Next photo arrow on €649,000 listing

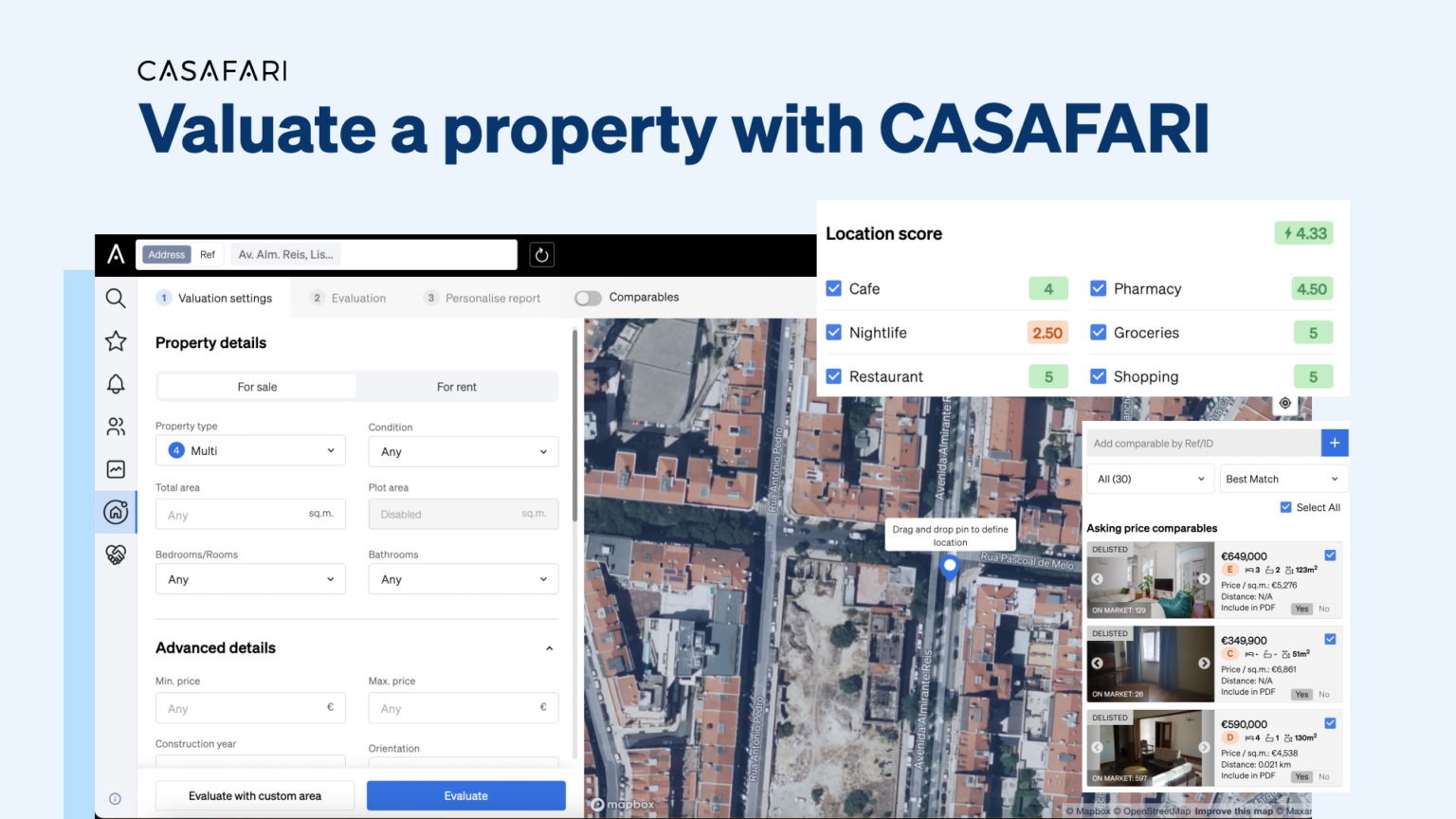coord(1204,579)
